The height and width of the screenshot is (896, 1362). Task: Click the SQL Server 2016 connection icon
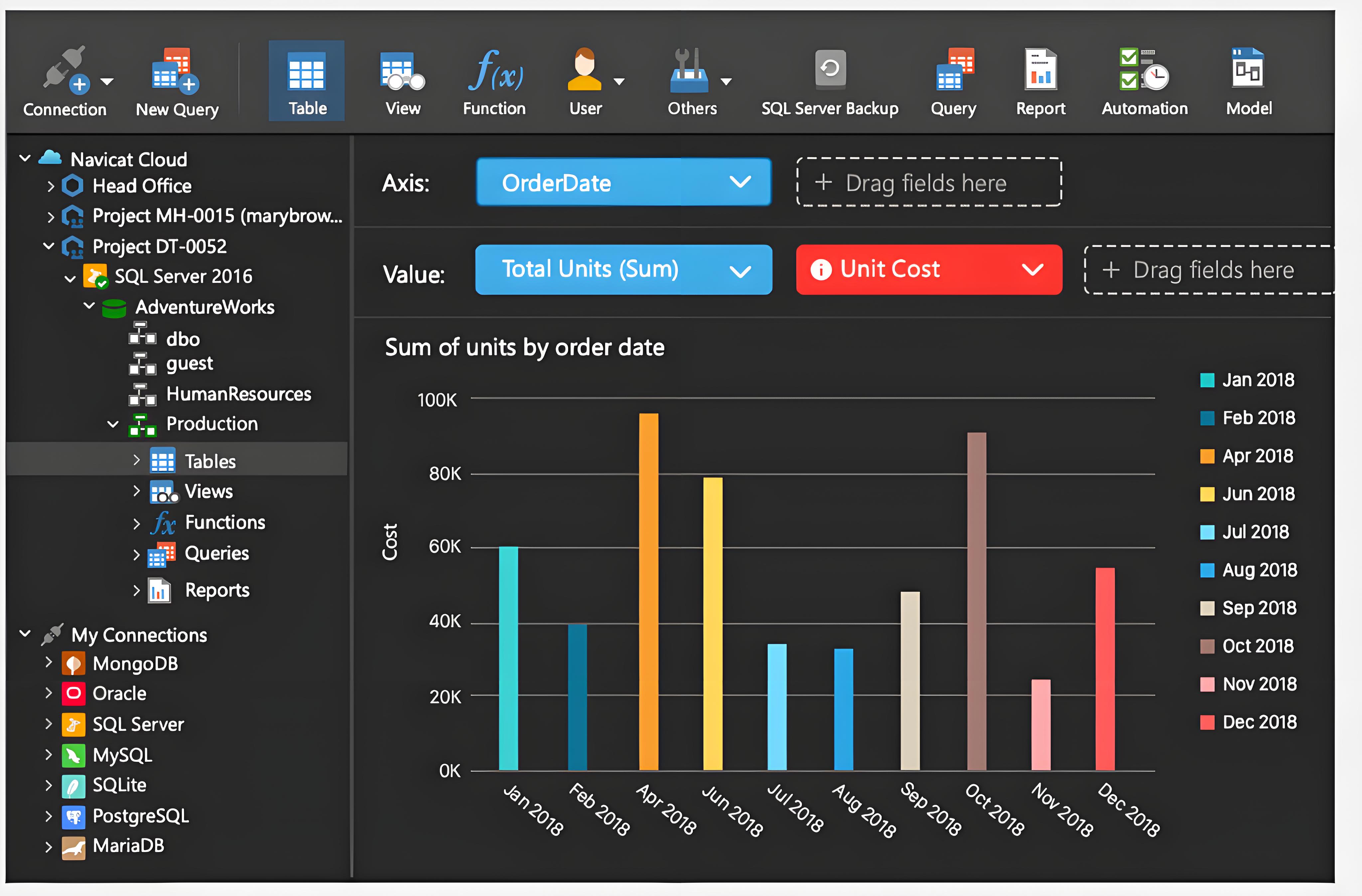(x=95, y=276)
